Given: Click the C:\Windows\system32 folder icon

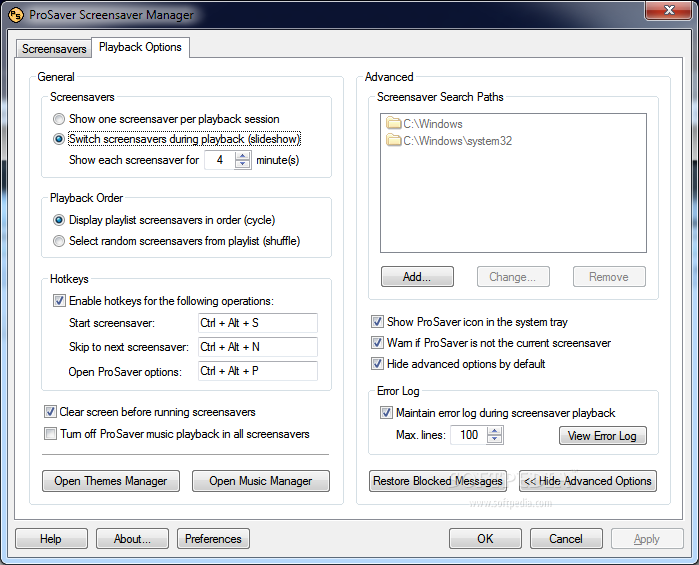Looking at the screenshot, I should [394, 140].
